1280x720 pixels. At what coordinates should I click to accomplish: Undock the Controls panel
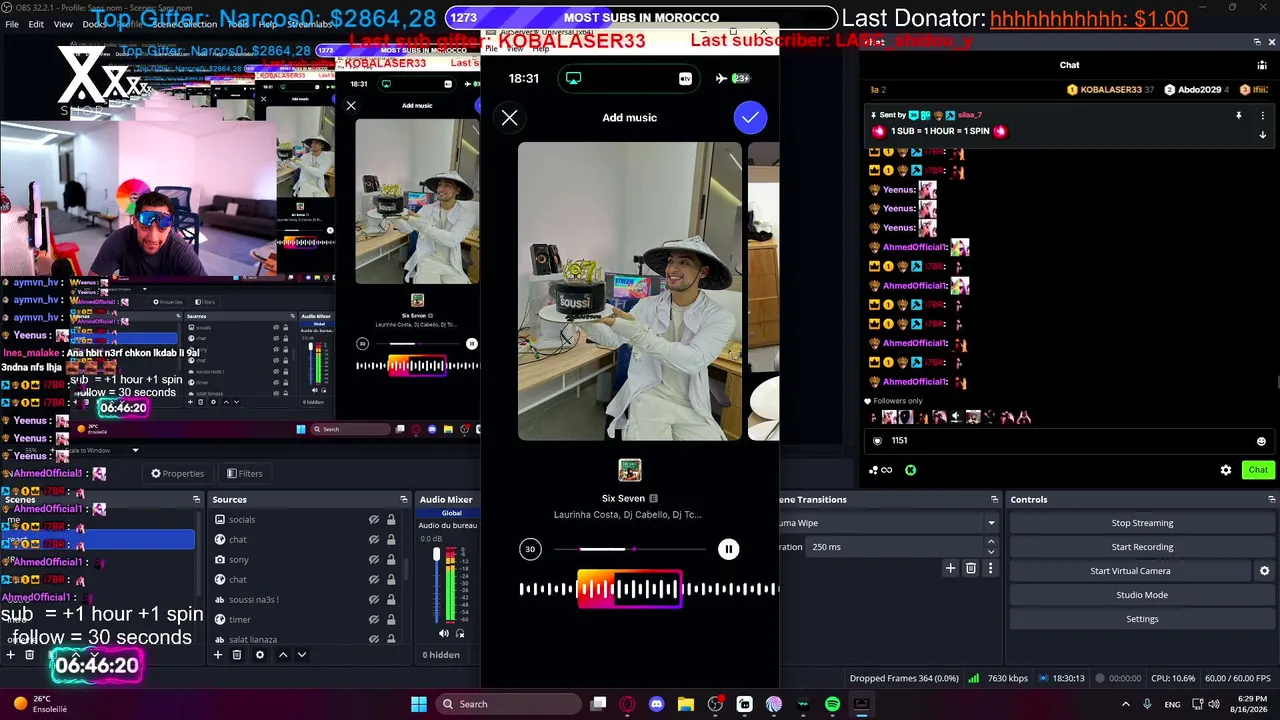tap(1271, 499)
